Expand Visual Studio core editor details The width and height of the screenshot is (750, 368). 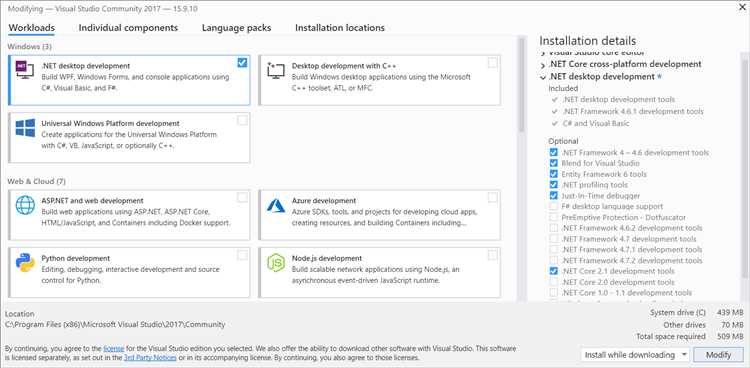tap(543, 53)
